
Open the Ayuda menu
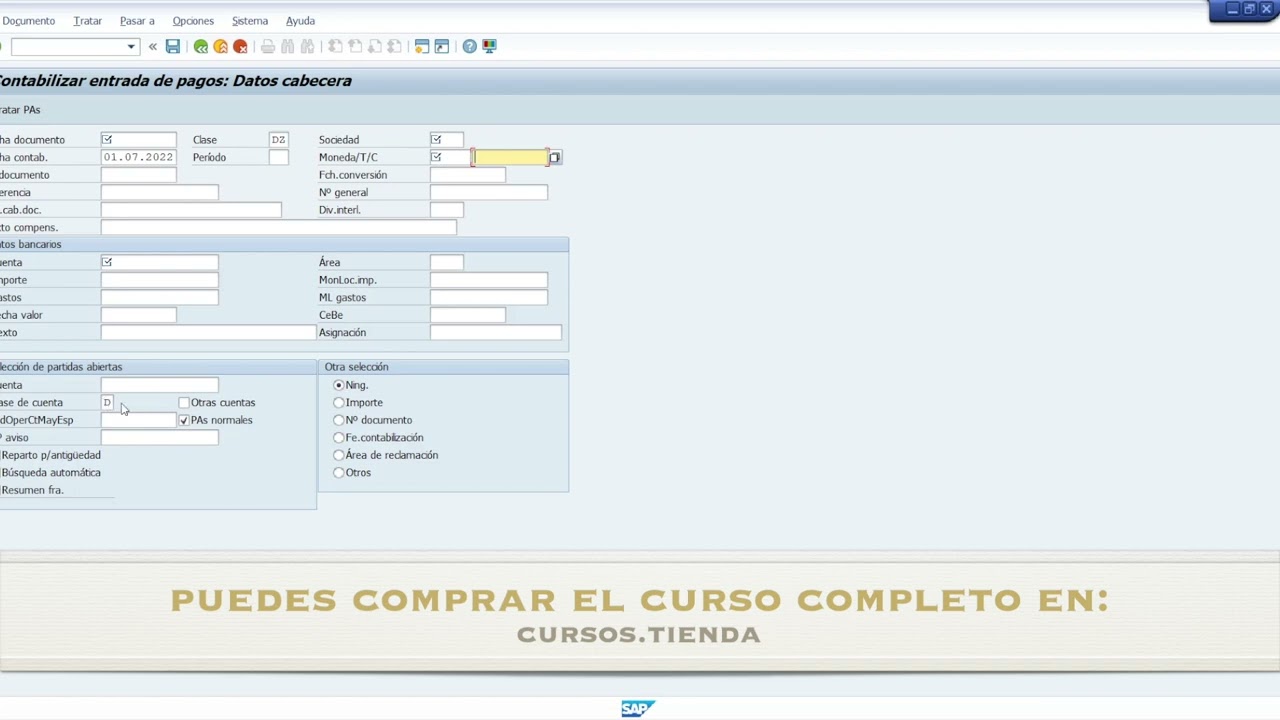pos(300,21)
